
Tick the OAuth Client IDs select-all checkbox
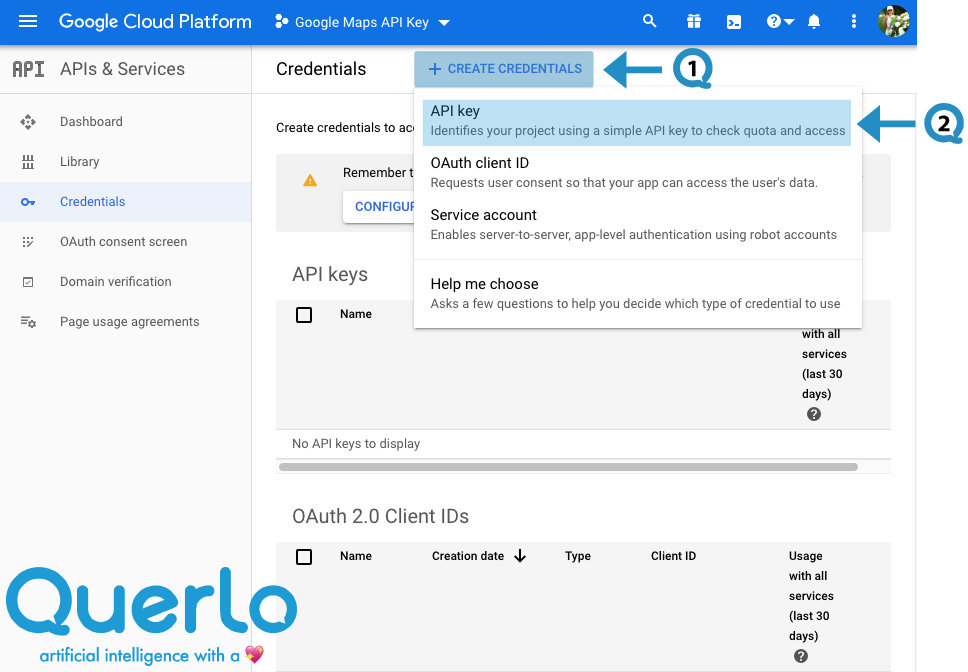click(x=304, y=557)
